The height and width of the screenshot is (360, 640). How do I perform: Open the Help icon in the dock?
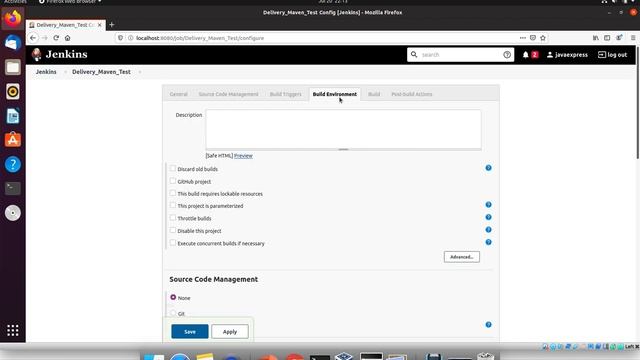coord(13,164)
